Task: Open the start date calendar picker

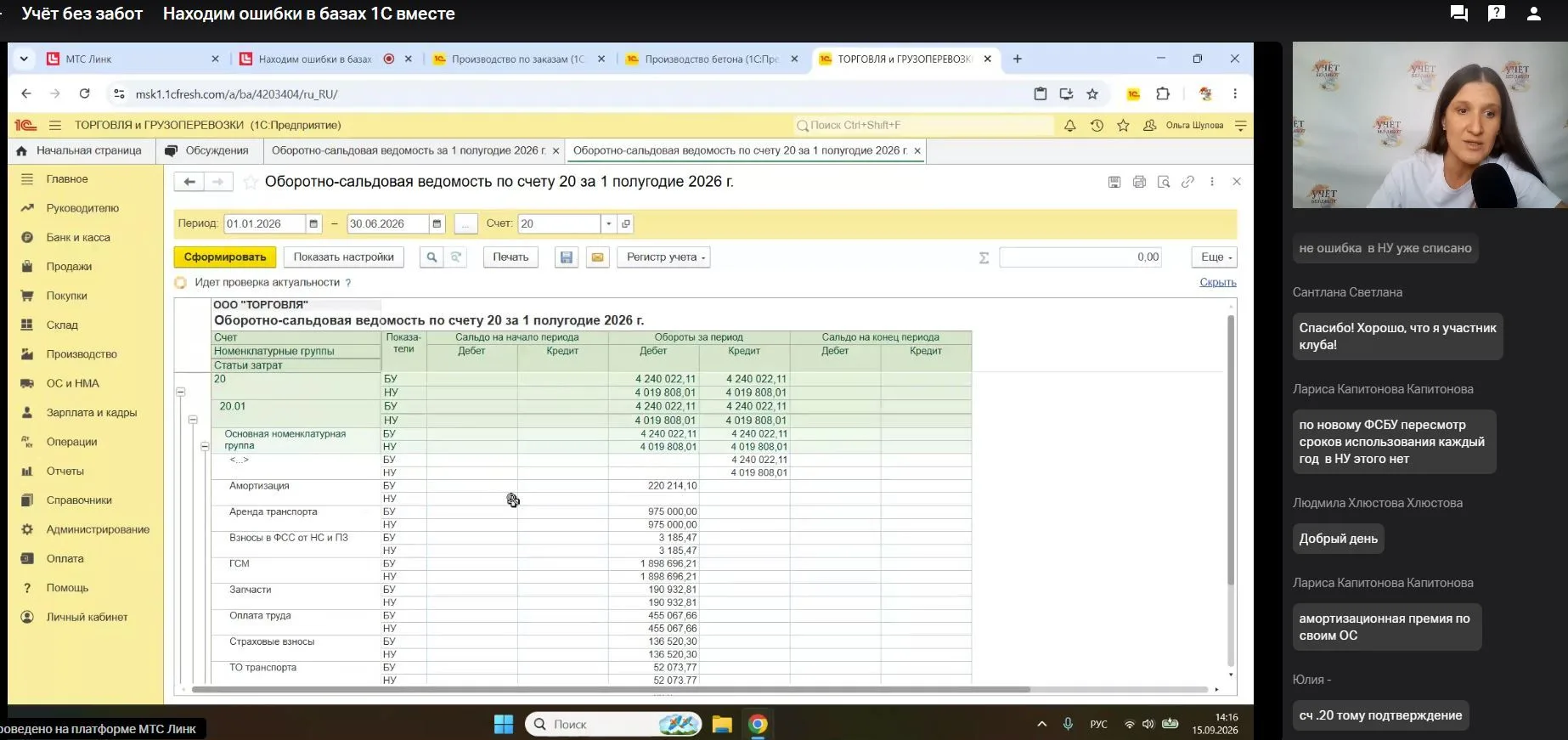Action: pyautogui.click(x=313, y=223)
